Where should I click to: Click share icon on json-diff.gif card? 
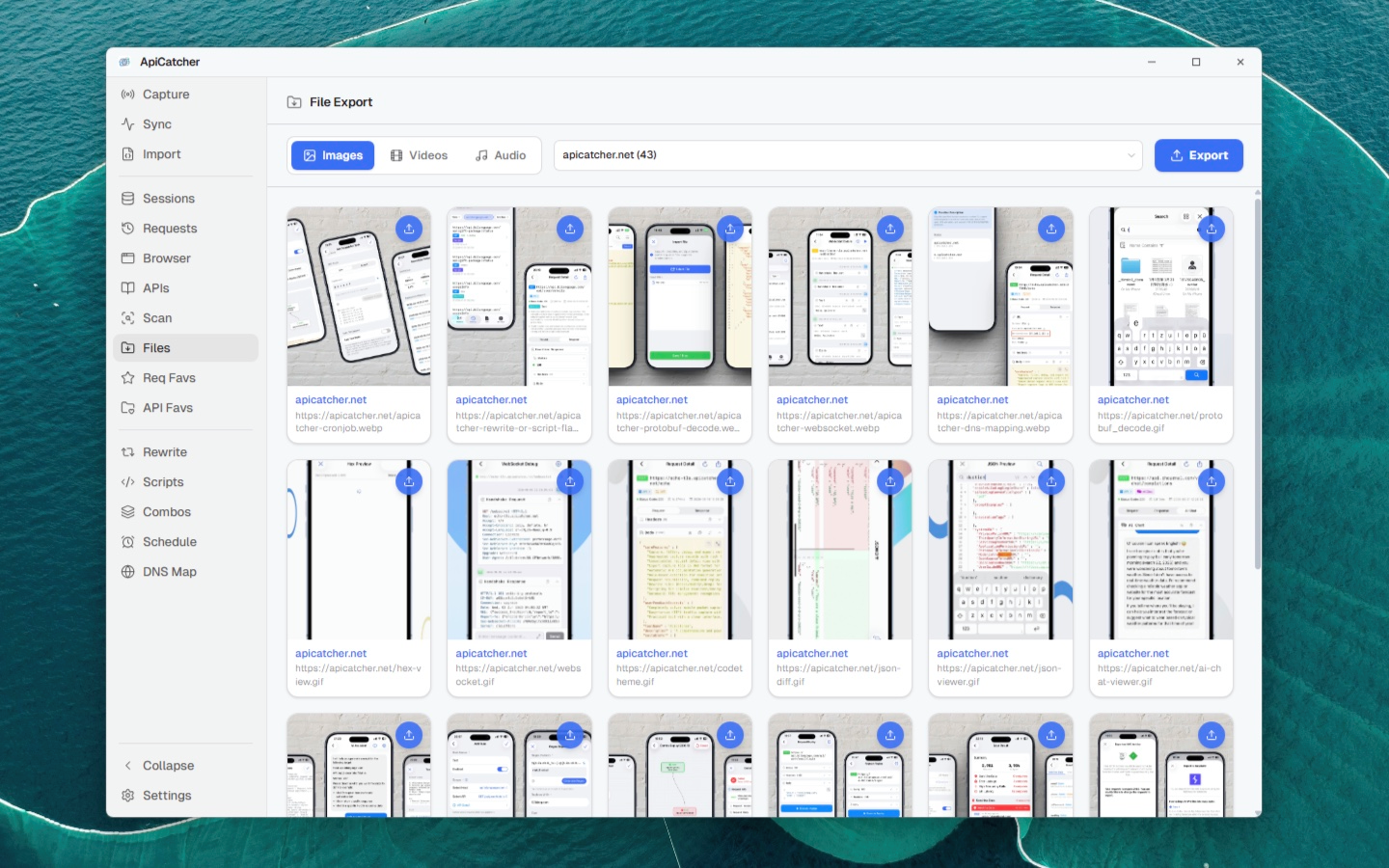(890, 481)
